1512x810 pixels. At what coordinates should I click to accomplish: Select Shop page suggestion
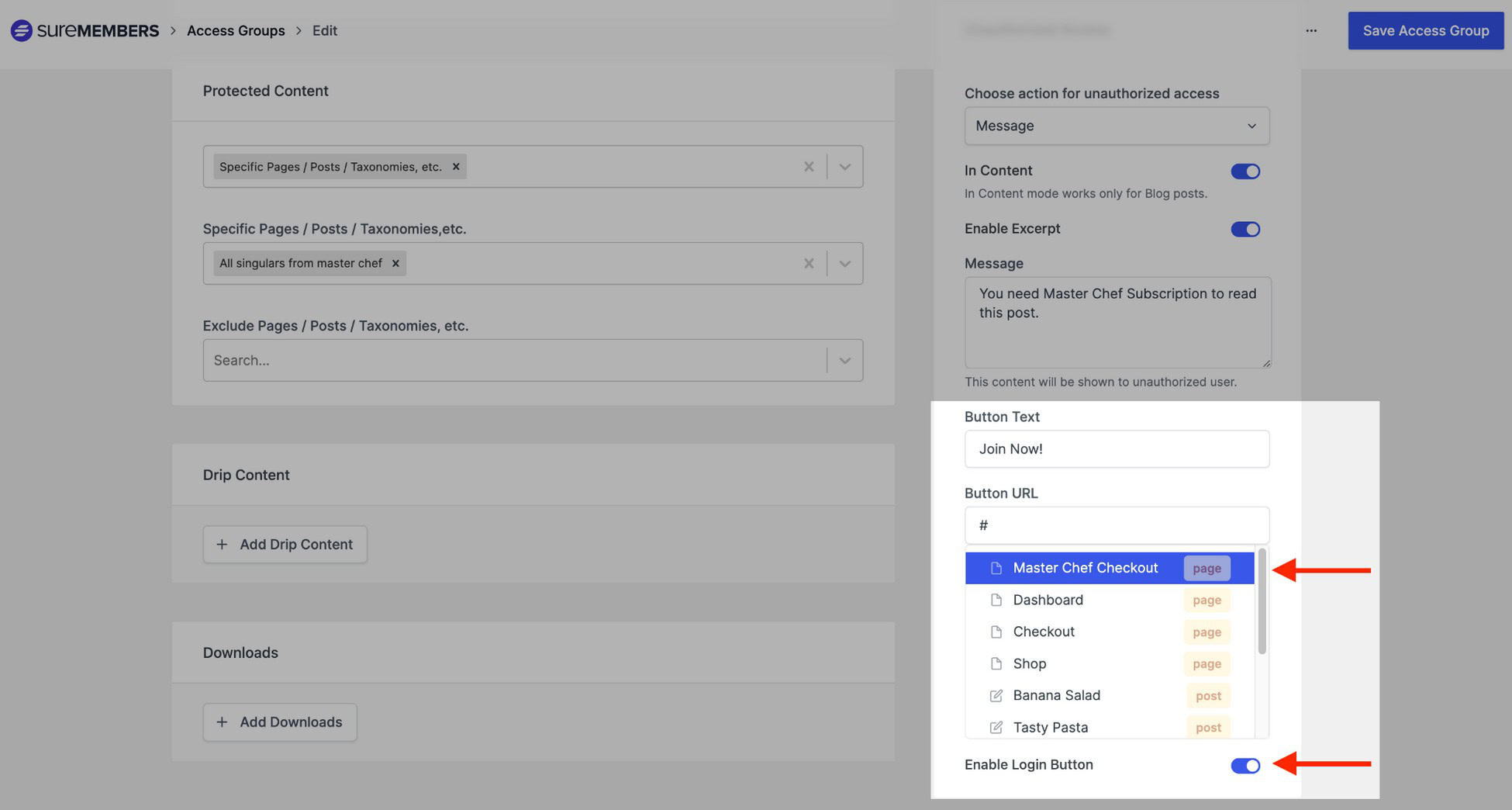tap(1110, 663)
